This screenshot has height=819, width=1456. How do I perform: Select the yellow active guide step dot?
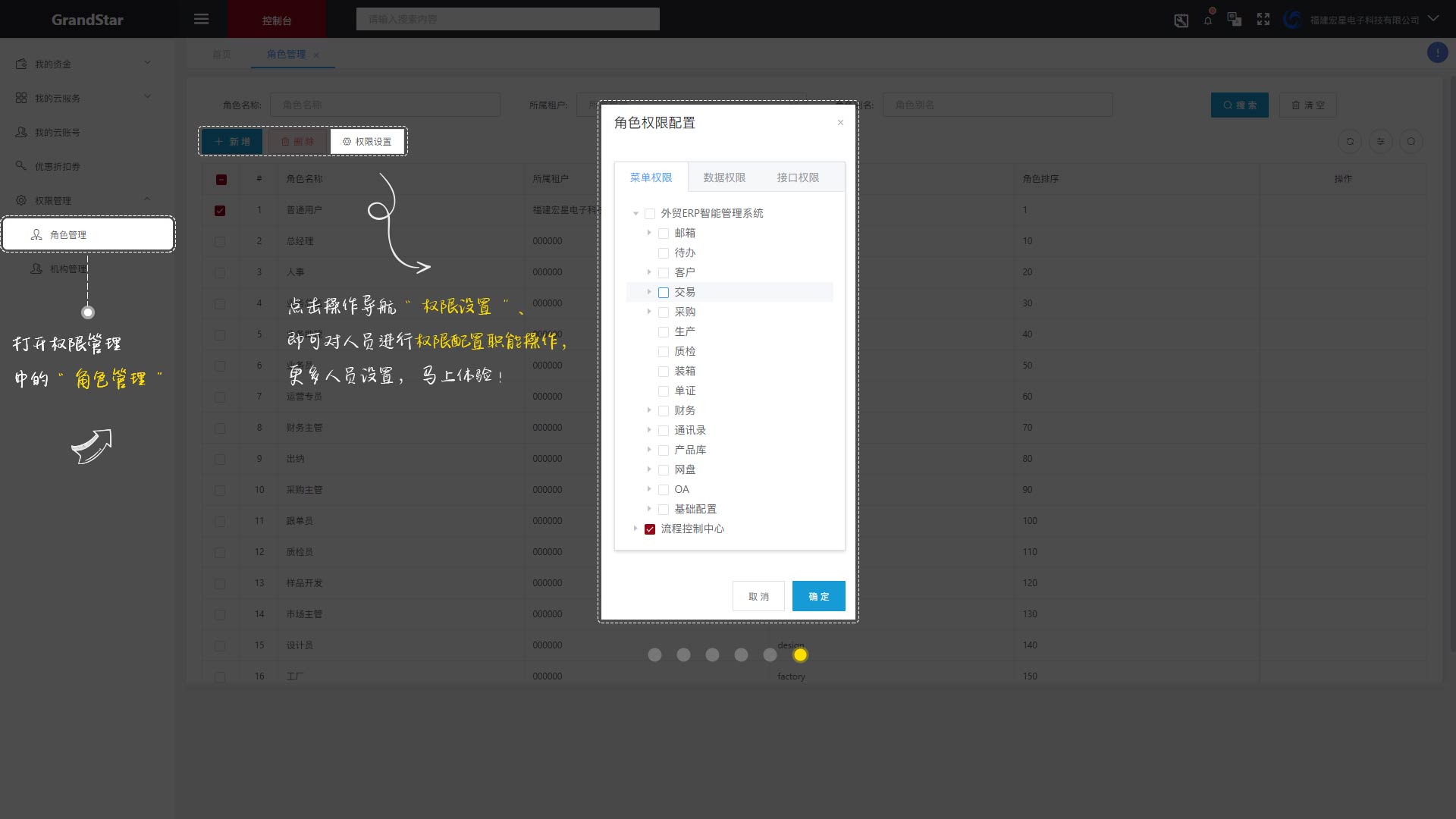pyautogui.click(x=800, y=655)
